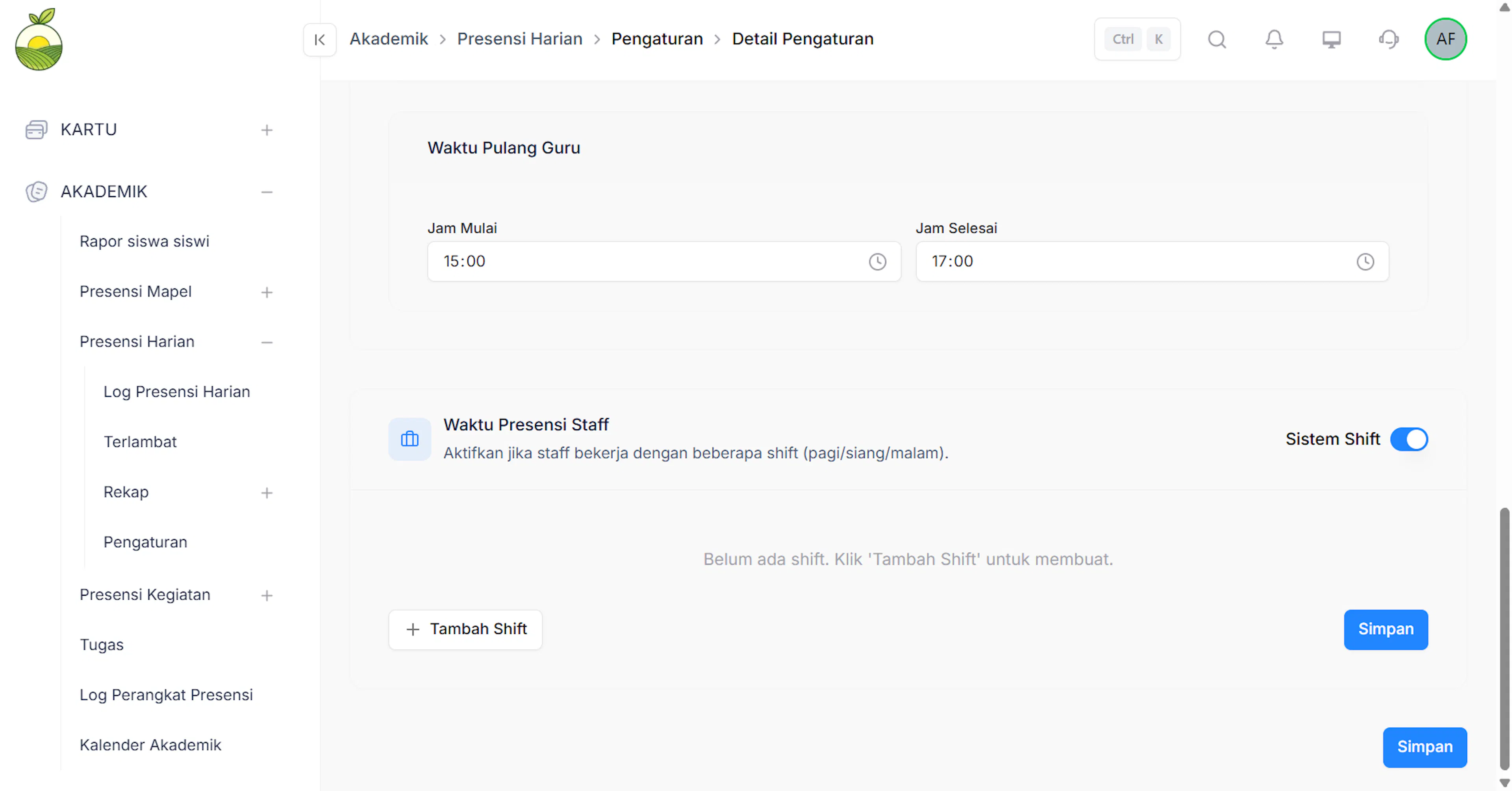
Task: Click Simpan in the staff shift card
Action: 1385,629
